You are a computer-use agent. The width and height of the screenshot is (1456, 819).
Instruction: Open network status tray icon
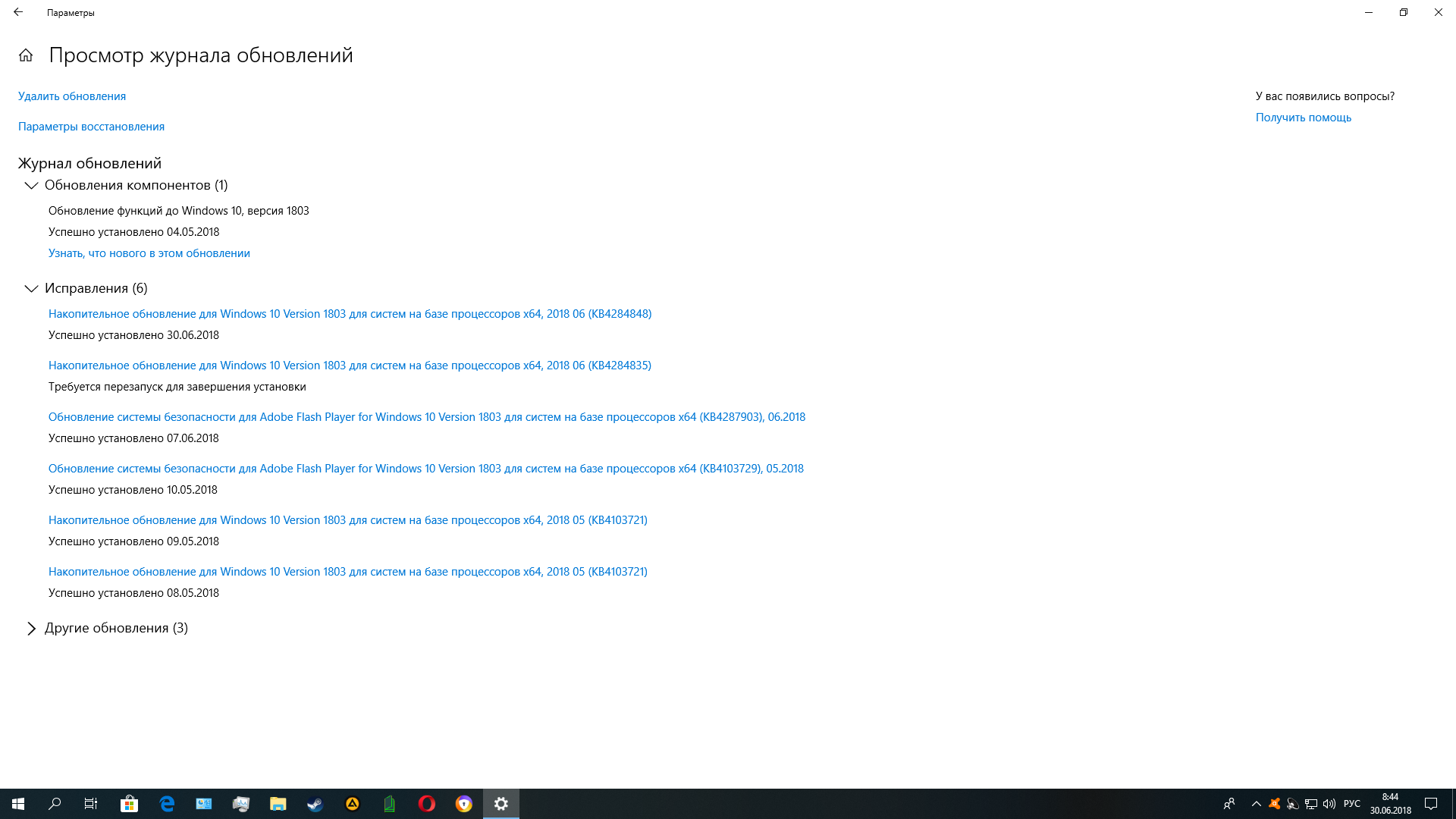pos(1311,804)
